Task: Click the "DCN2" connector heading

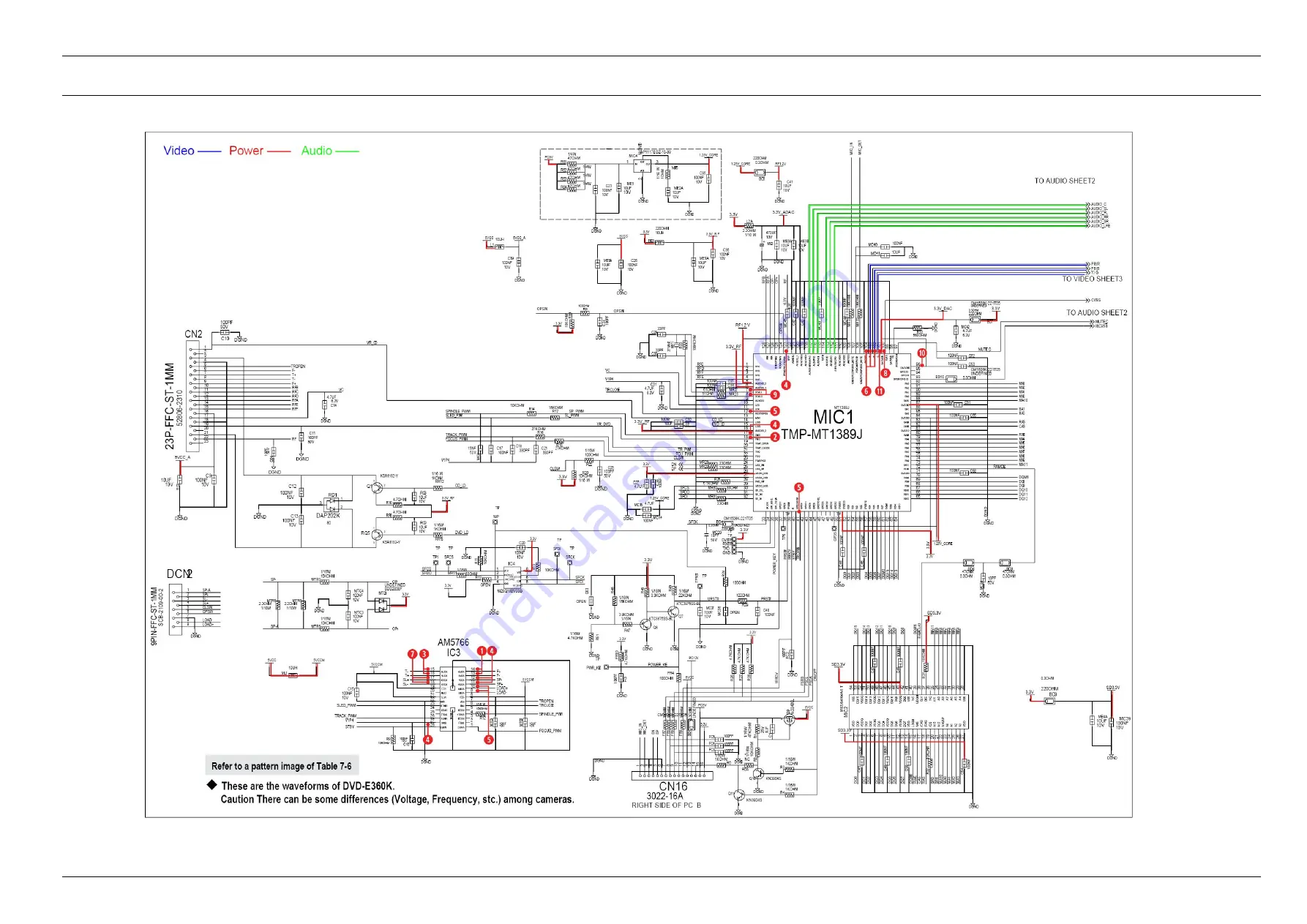Action: click(x=179, y=574)
